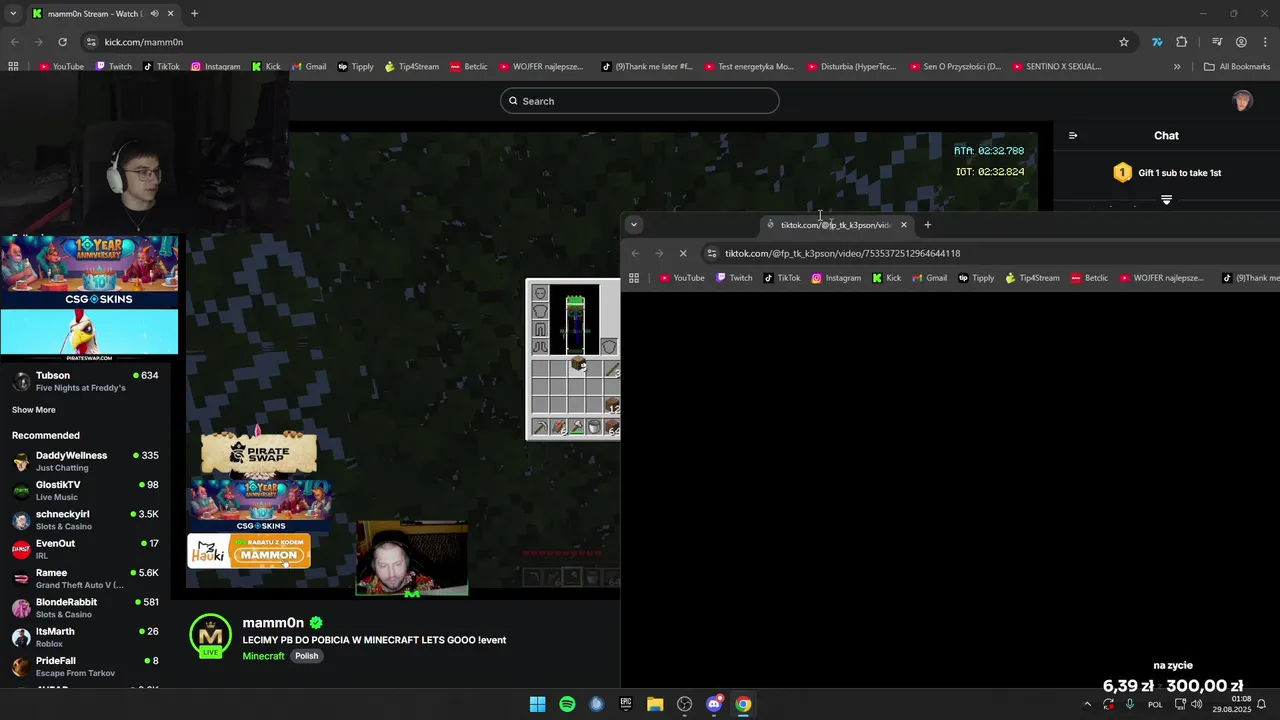Open Epic Games Launcher from taskbar
The height and width of the screenshot is (720, 1280).
click(x=626, y=704)
